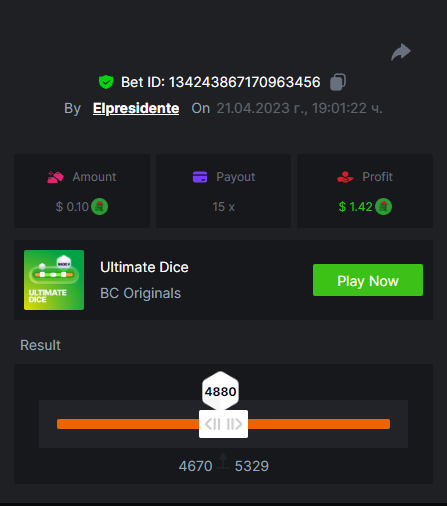Click the coin icon beside $ 1.42 profit
447x506 pixels.
pos(383,207)
